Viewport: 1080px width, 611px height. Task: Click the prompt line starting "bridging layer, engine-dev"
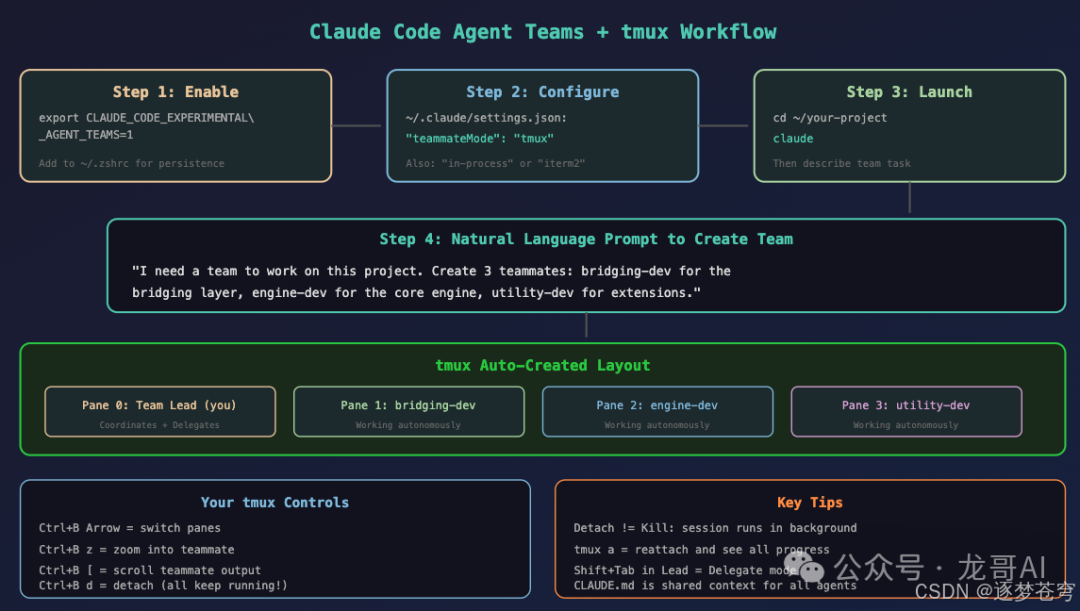(x=416, y=293)
